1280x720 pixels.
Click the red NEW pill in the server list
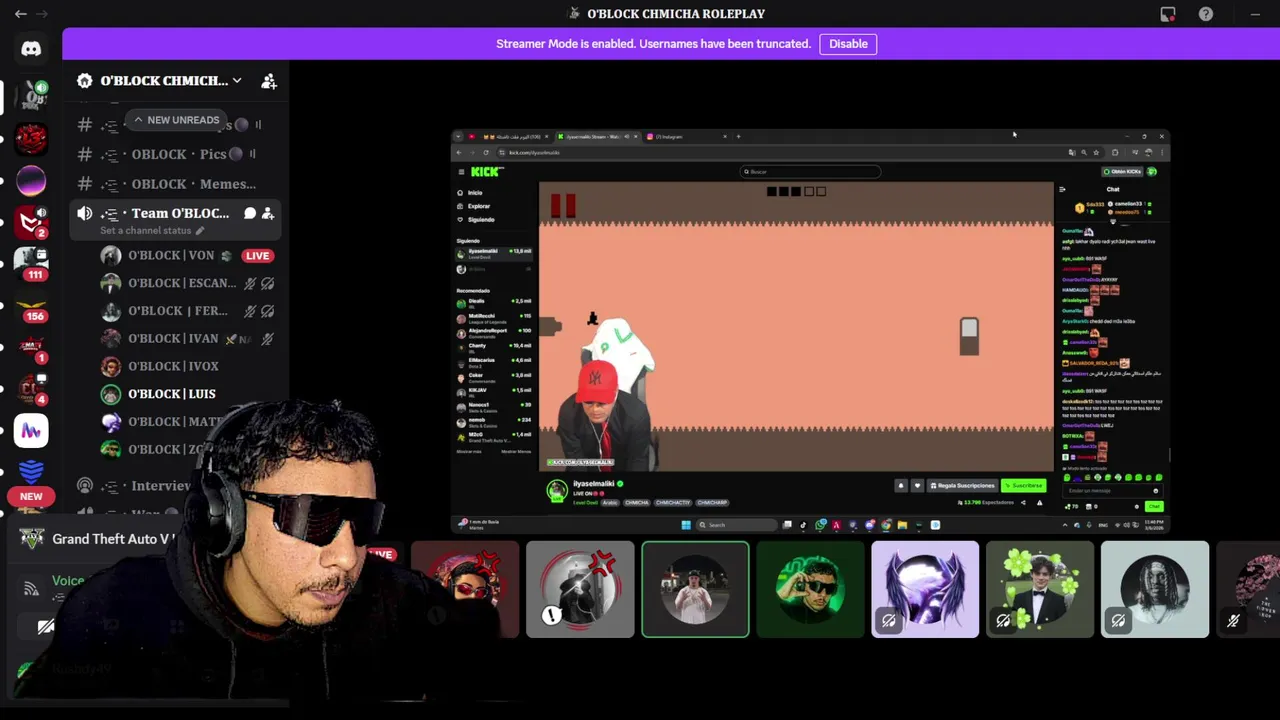[x=31, y=496]
